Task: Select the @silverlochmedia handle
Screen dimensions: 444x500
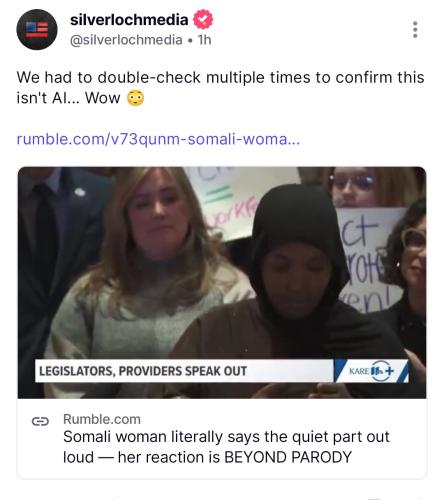Action: [126, 40]
